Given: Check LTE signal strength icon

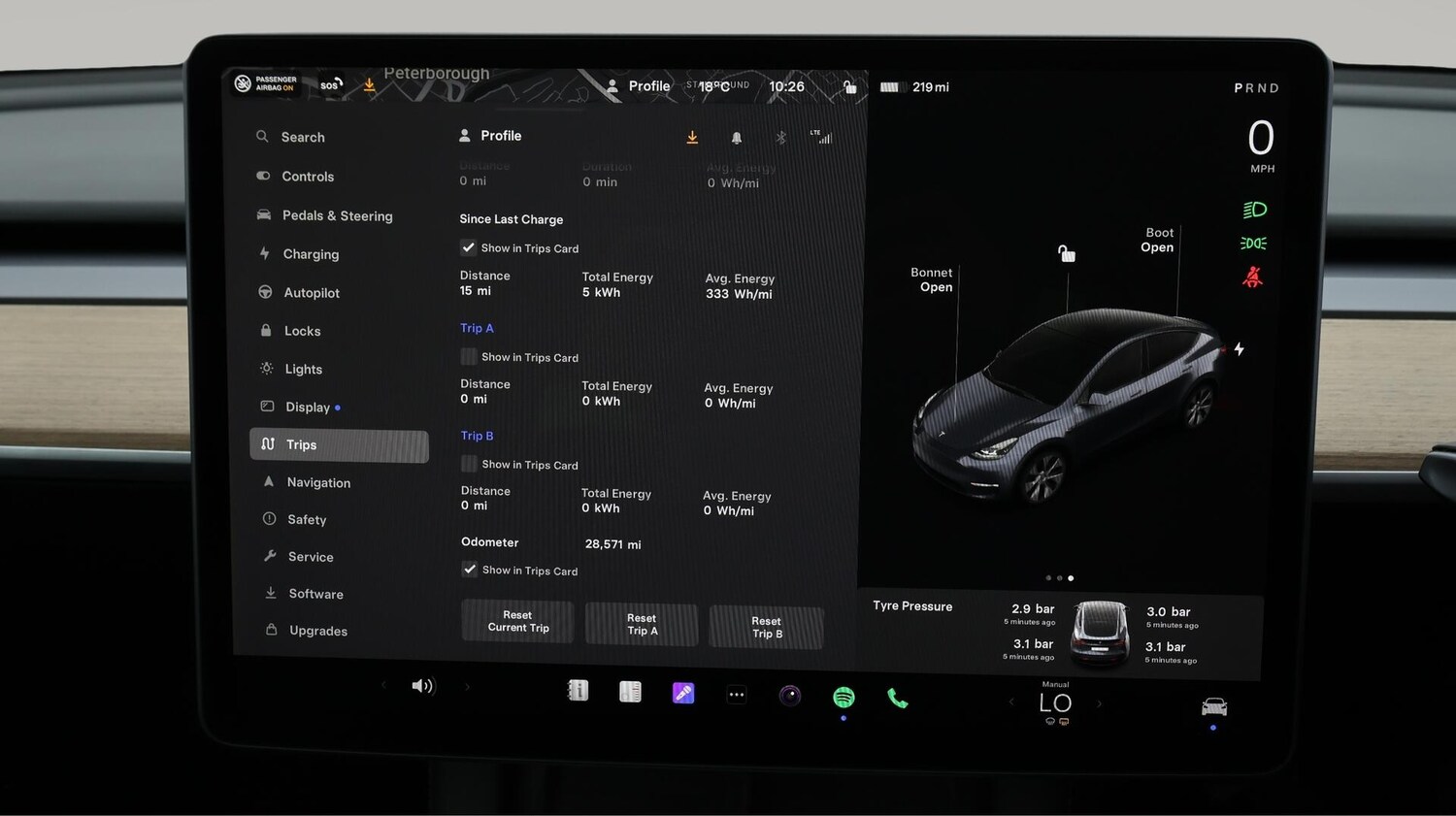Looking at the screenshot, I should pos(822,137).
